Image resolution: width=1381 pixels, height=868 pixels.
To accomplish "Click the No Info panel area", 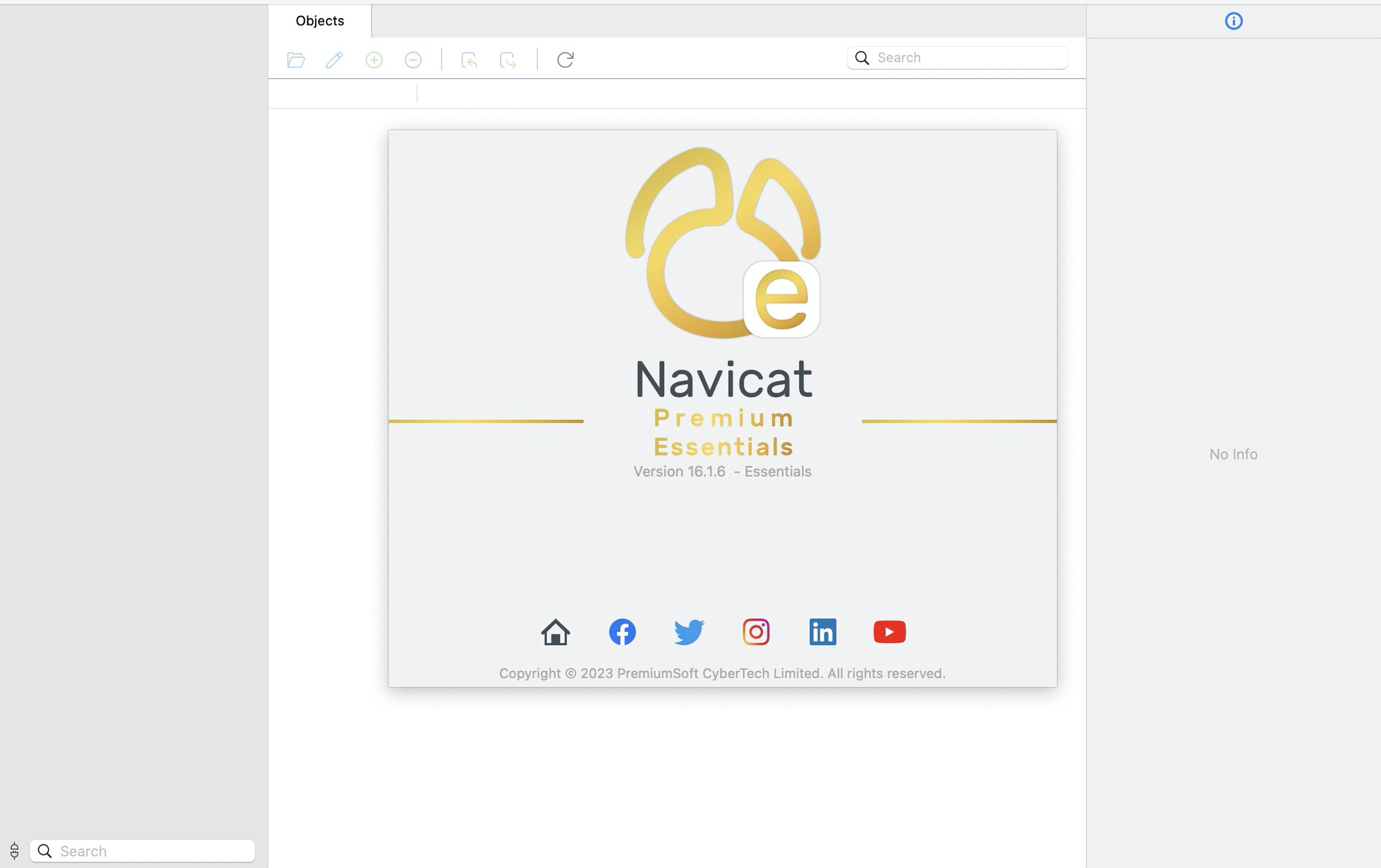I will (x=1234, y=454).
